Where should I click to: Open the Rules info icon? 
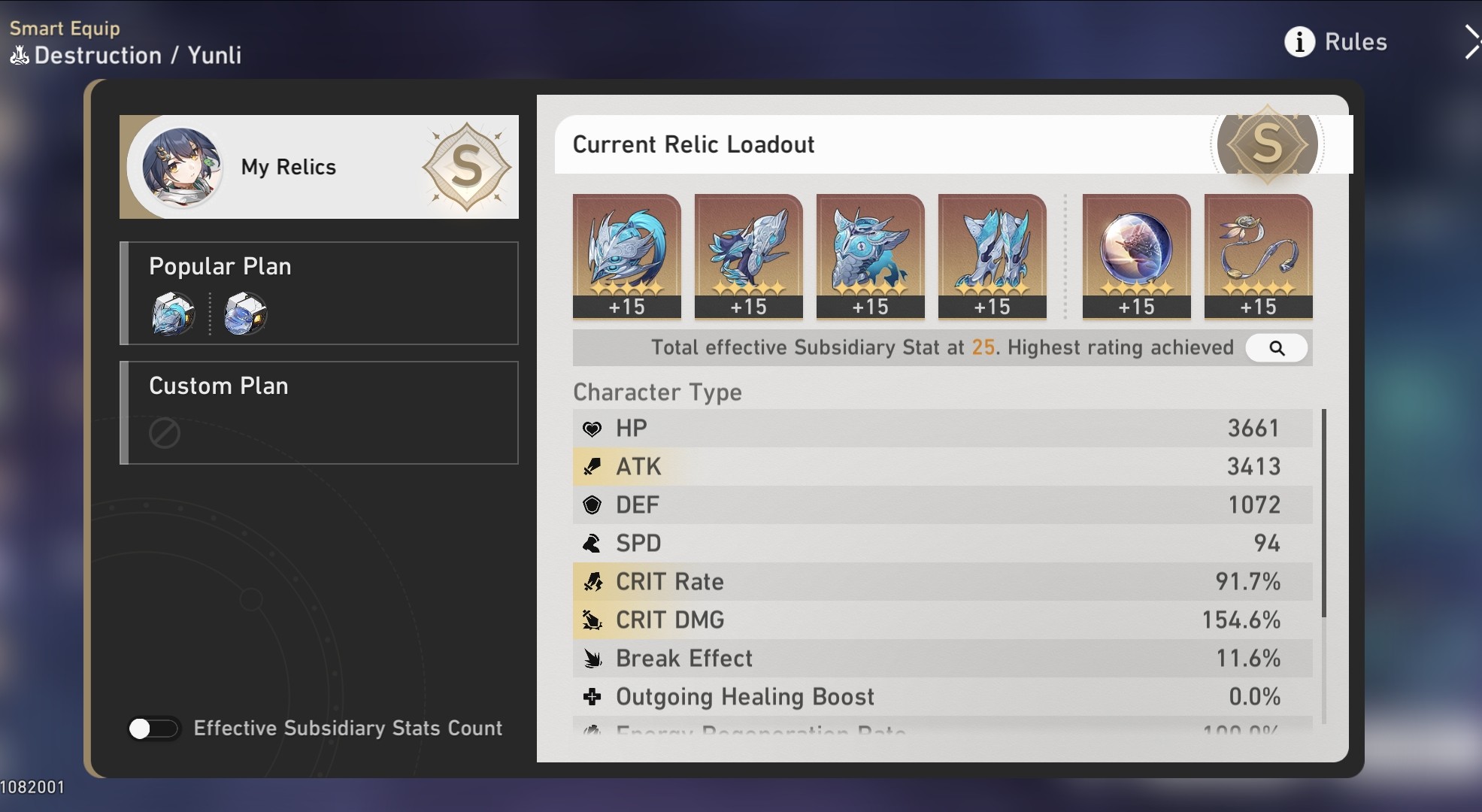tap(1299, 42)
